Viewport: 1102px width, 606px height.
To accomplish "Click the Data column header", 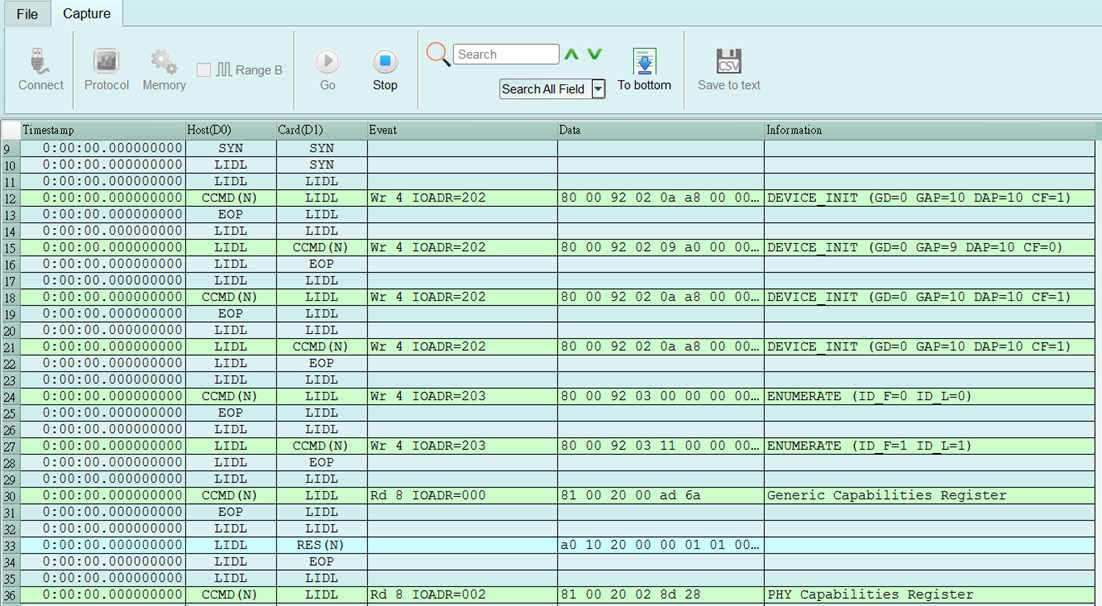I will coord(661,130).
